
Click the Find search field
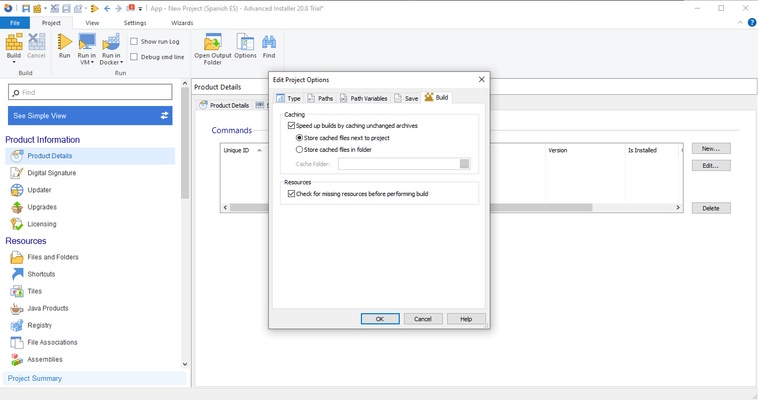[x=90, y=92]
